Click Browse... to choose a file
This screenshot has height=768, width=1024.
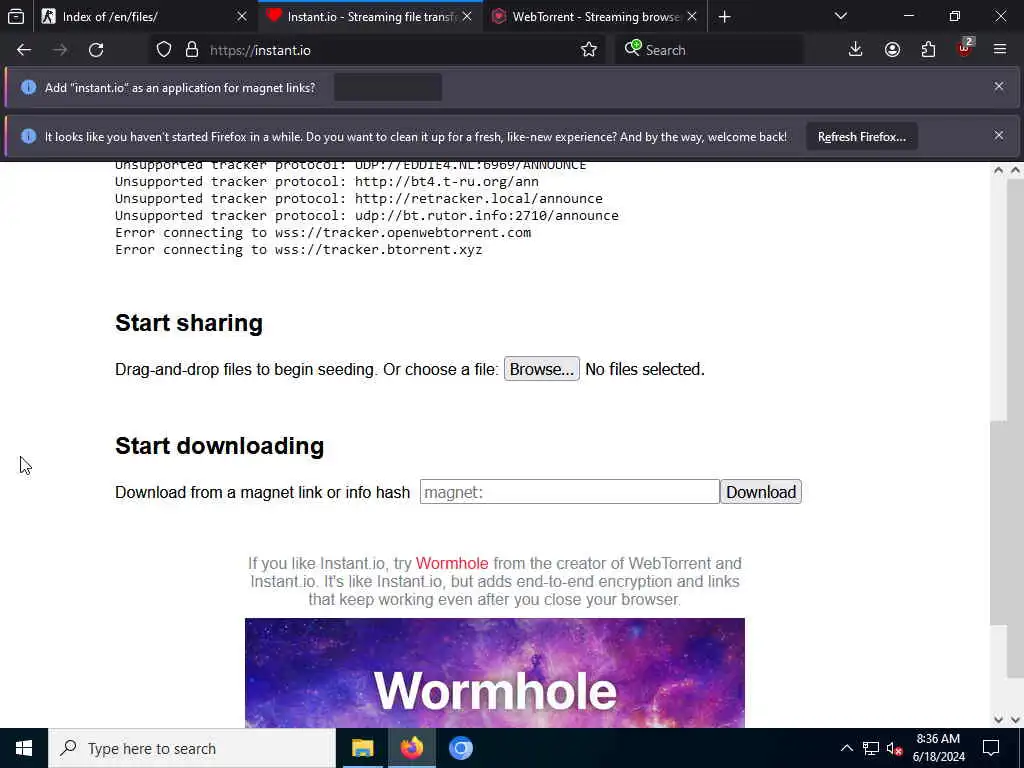point(541,369)
